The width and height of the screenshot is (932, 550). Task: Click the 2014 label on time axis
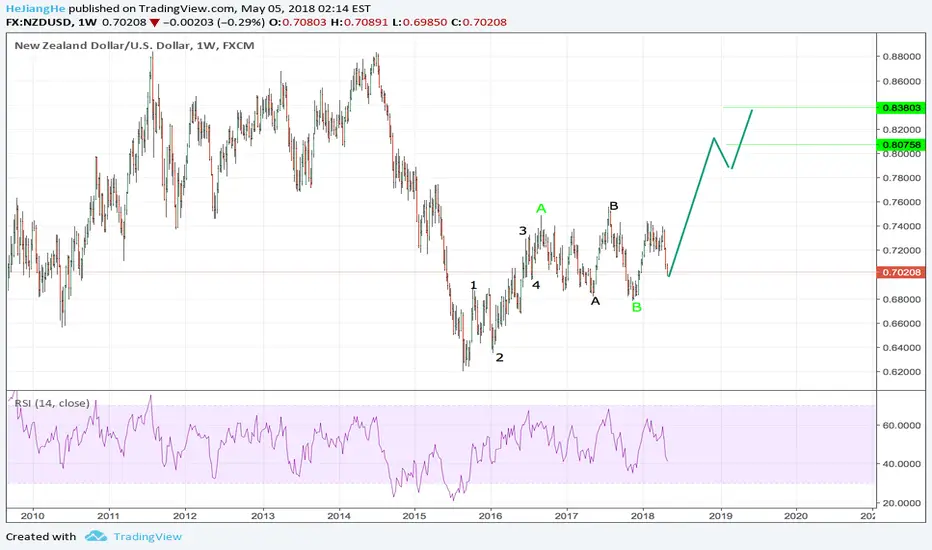point(339,516)
